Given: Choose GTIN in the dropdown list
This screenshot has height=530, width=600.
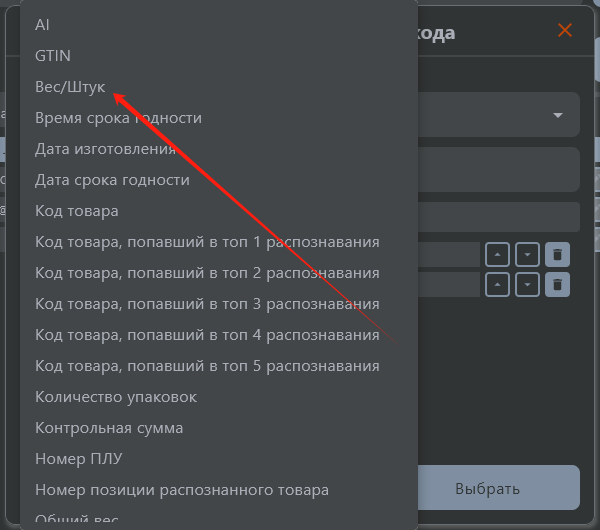Looking at the screenshot, I should point(53,56).
